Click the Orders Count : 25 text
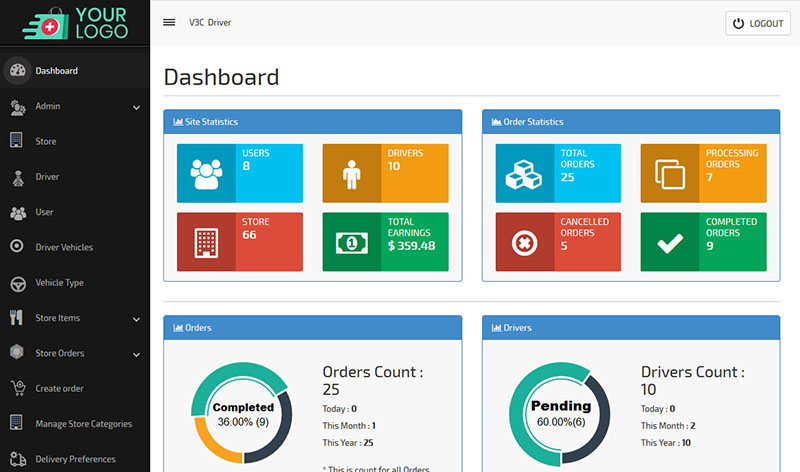800x472 pixels. click(x=373, y=381)
